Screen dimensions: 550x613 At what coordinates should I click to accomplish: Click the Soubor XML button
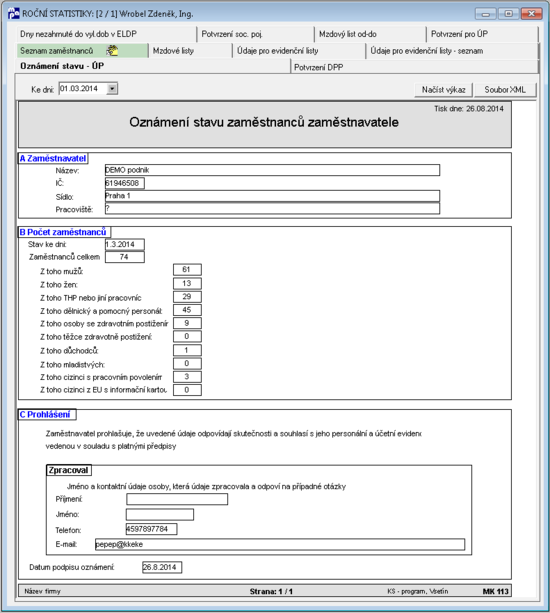505,90
